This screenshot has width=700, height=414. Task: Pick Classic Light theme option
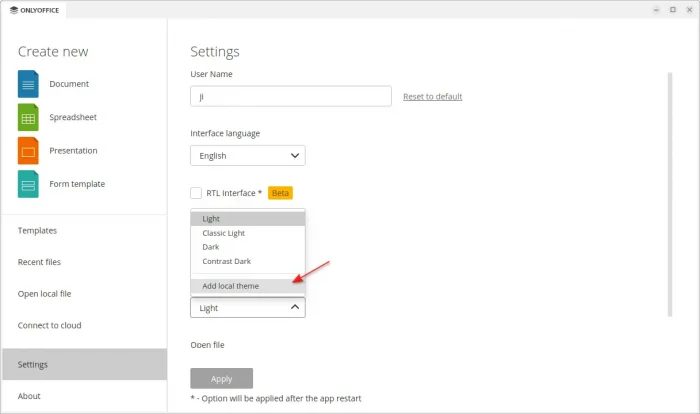[223, 233]
